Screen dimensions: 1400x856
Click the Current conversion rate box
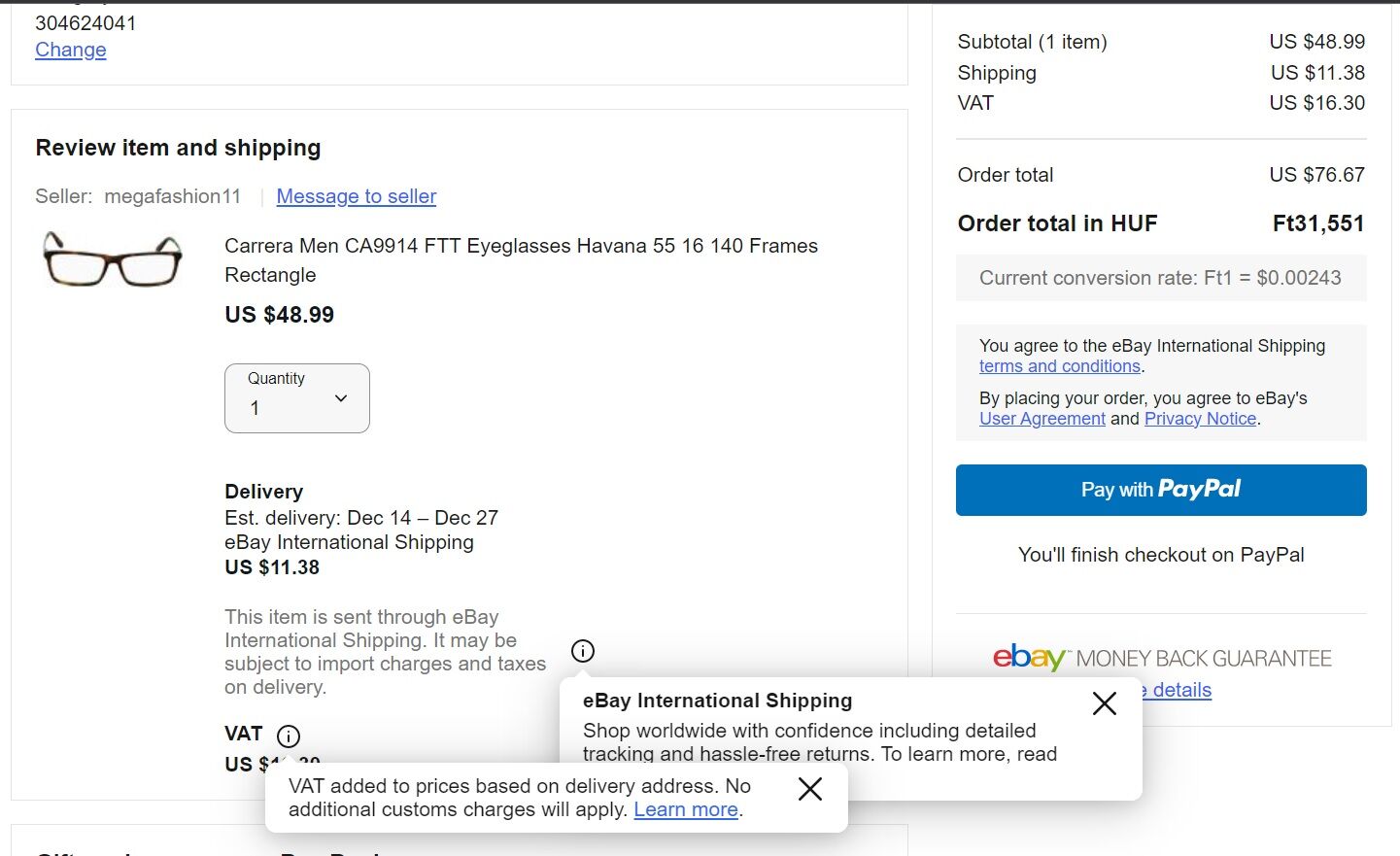1161,278
